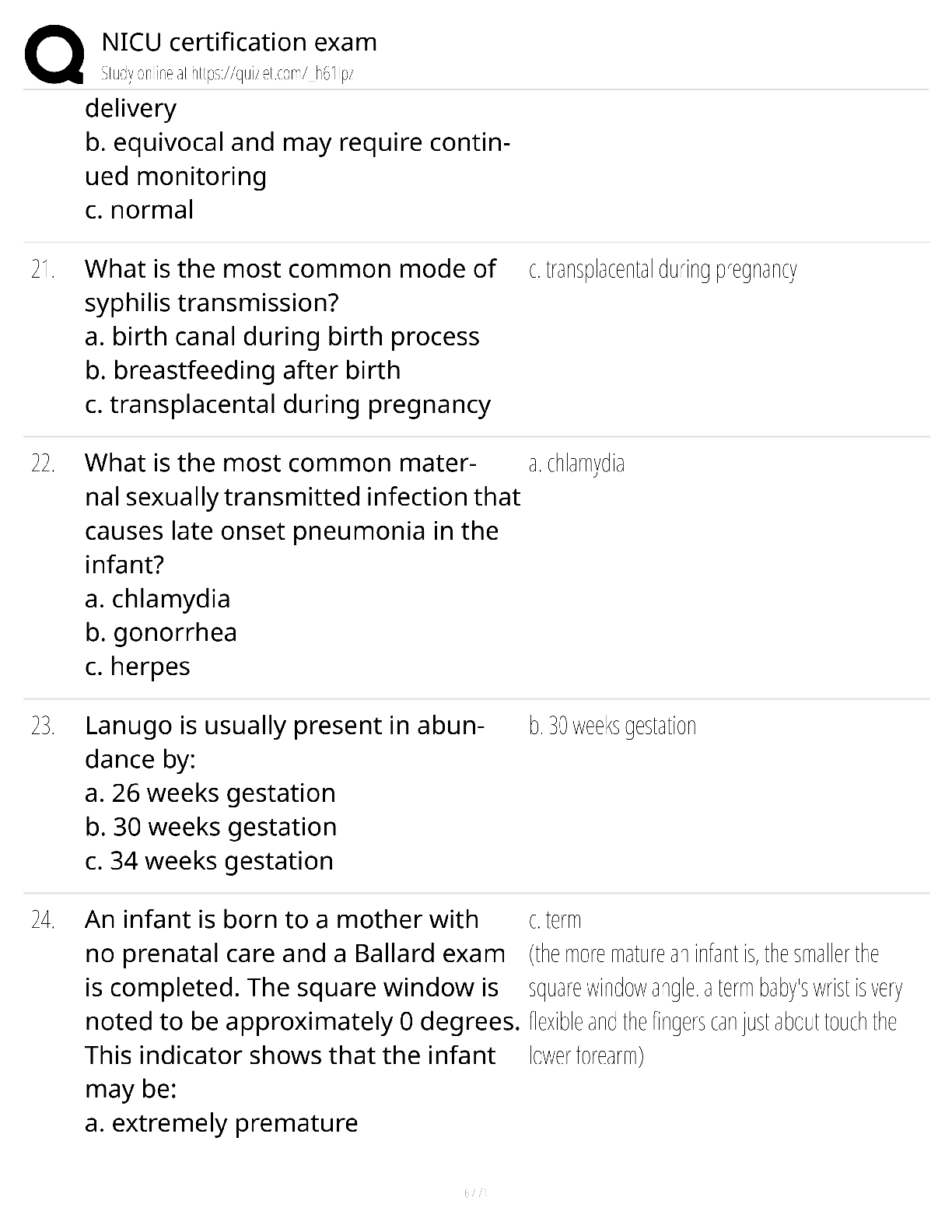Choose option a. birth canal during birth process
Viewport: 952px width, 1232px height.
tap(282, 336)
